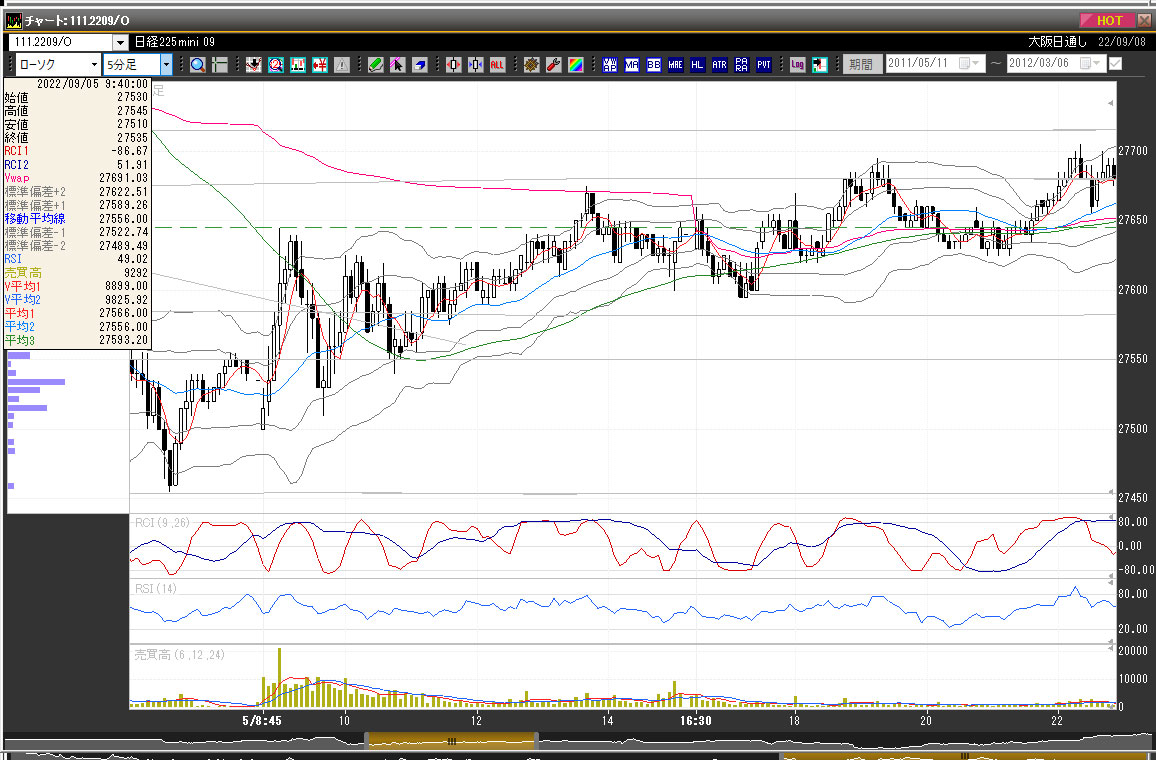Toggle the checkbox after the end date
The height and width of the screenshot is (760, 1156).
coord(1115,64)
